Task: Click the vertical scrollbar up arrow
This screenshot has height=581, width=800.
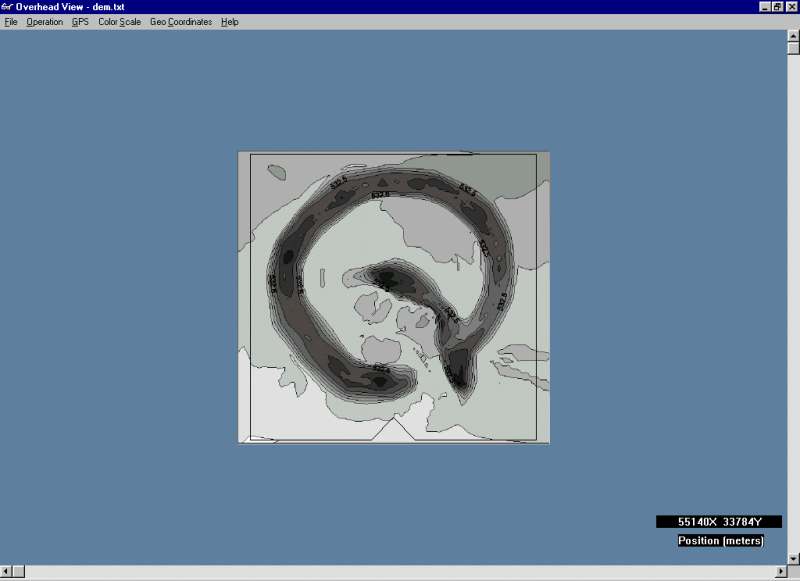Action: 792,36
